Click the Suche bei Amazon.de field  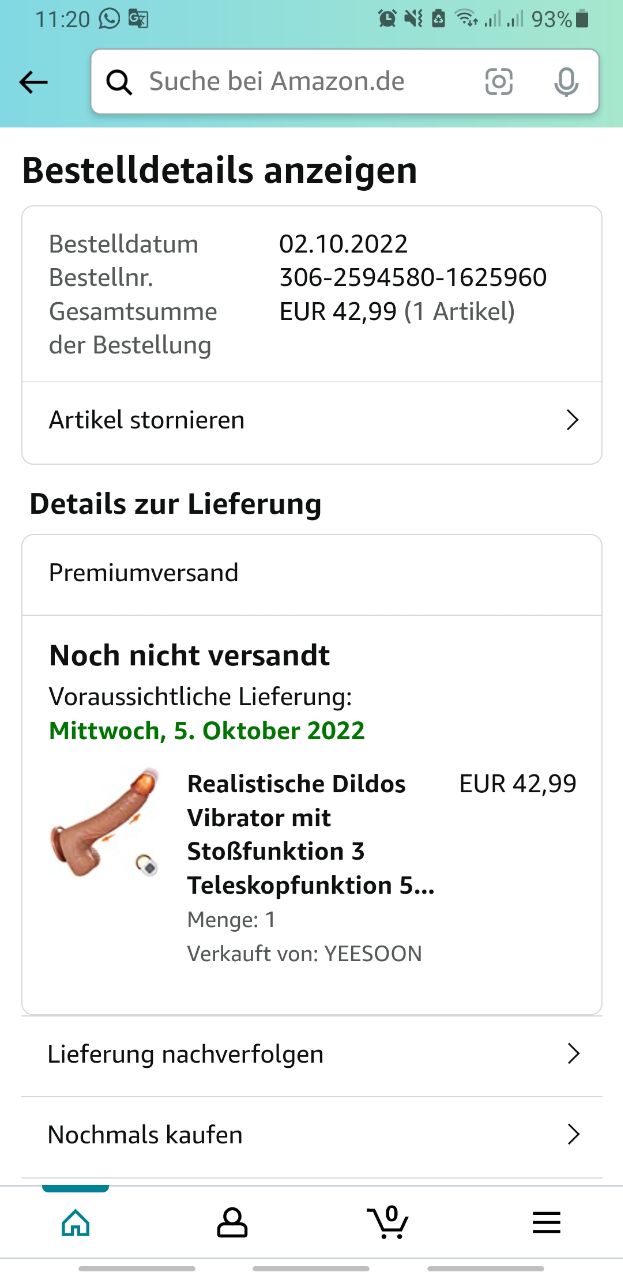[x=300, y=82]
